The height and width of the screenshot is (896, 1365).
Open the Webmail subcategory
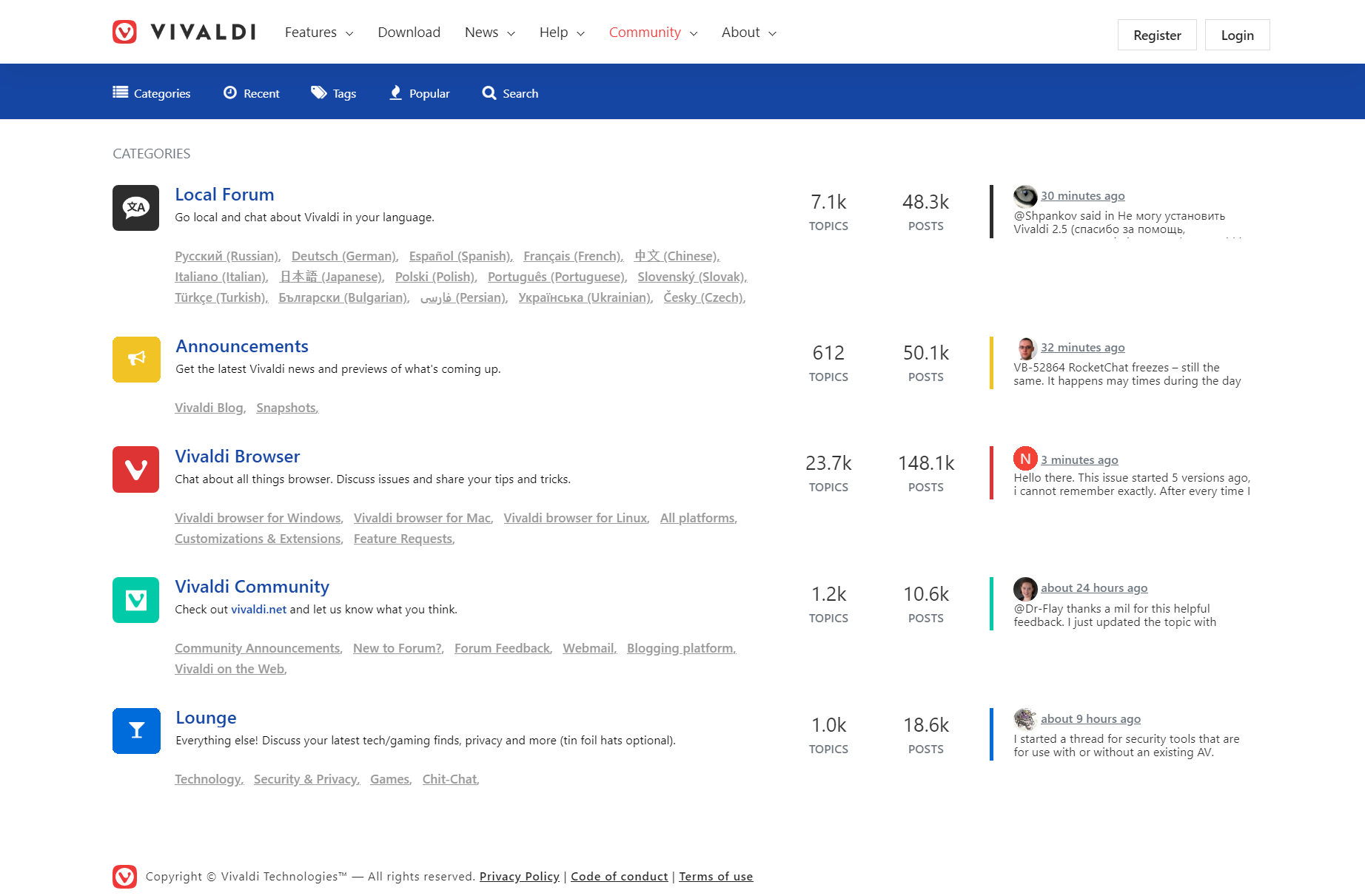click(x=589, y=648)
